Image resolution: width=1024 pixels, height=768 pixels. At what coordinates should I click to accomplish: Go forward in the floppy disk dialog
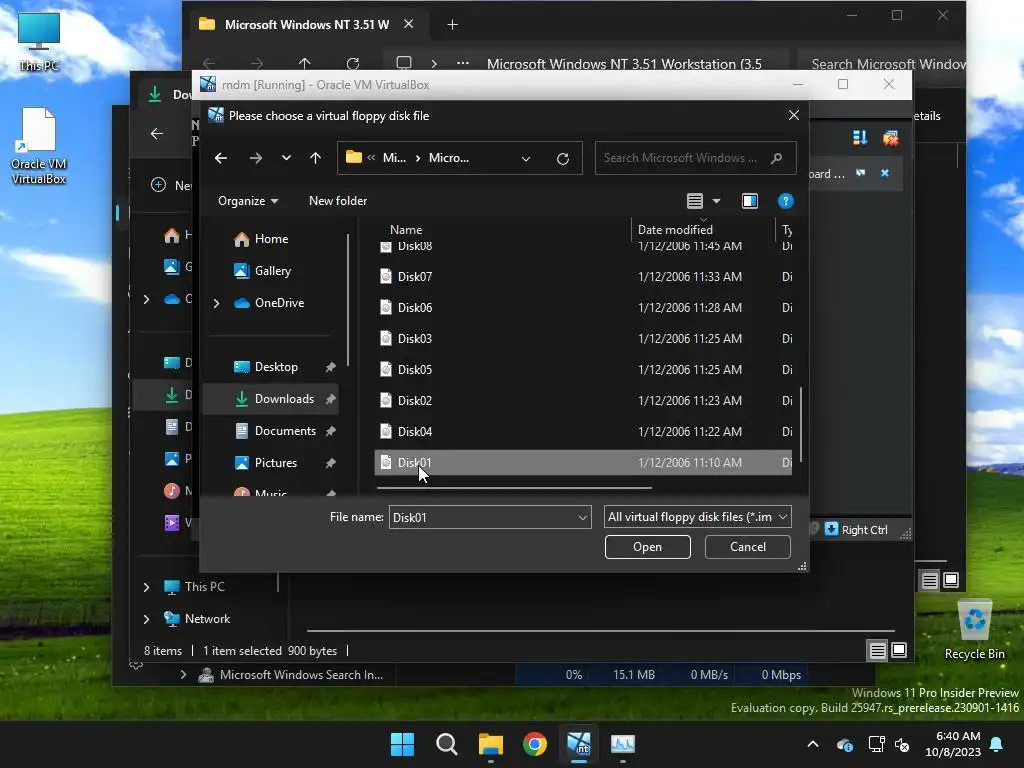click(x=255, y=158)
